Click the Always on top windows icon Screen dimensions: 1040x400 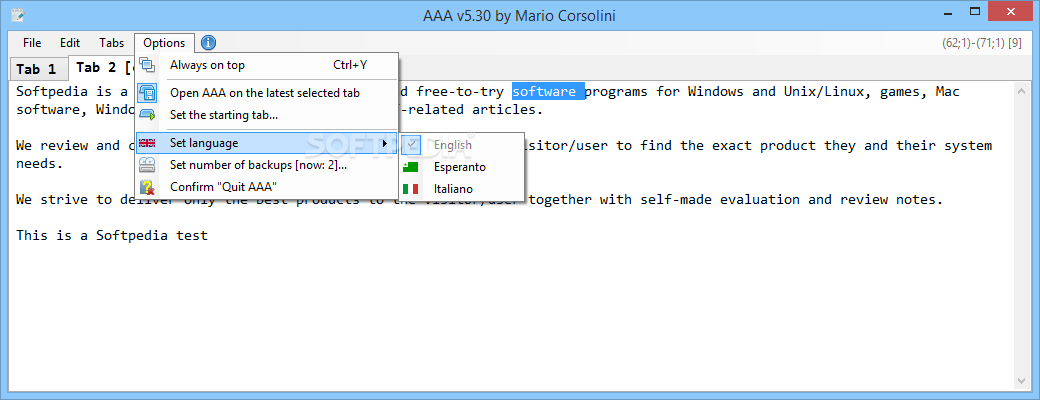(147, 65)
